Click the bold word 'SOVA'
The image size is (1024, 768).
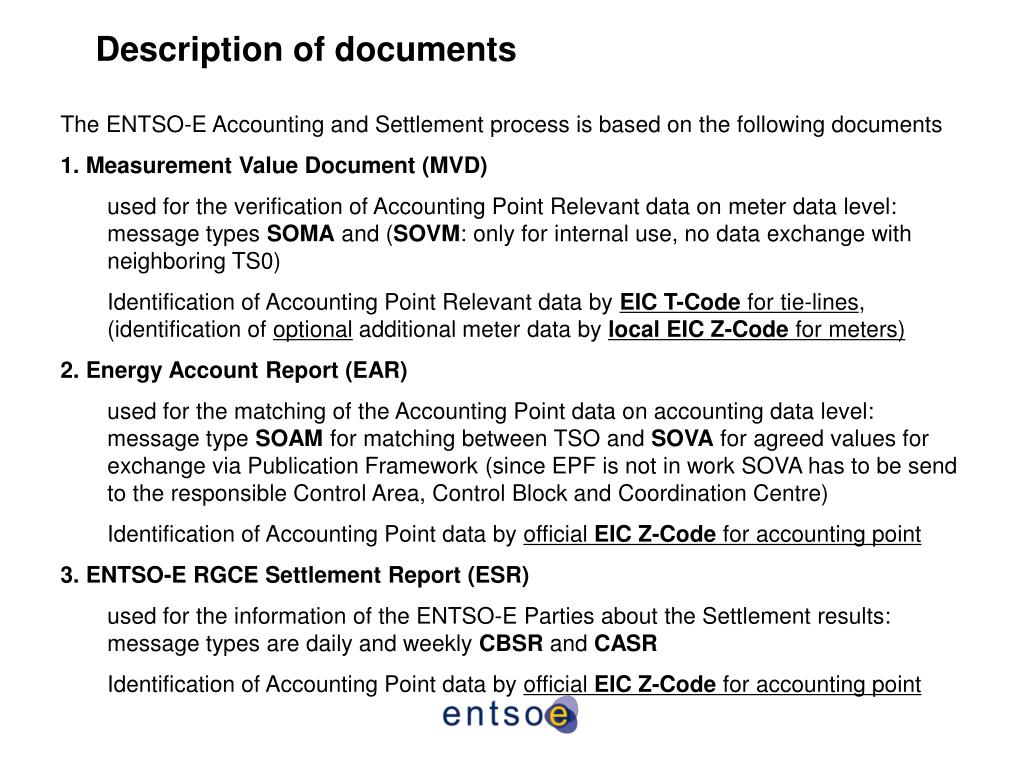[682, 438]
